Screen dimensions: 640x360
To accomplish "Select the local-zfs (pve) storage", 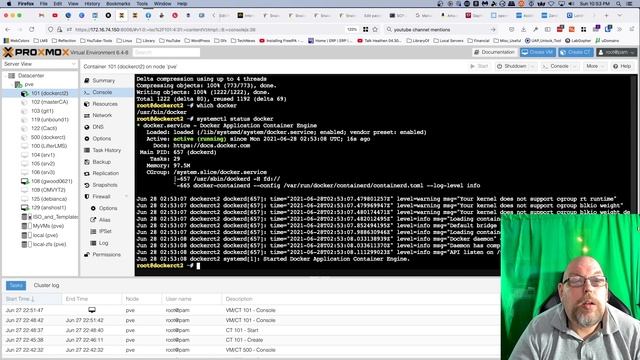I will click(x=49, y=244).
